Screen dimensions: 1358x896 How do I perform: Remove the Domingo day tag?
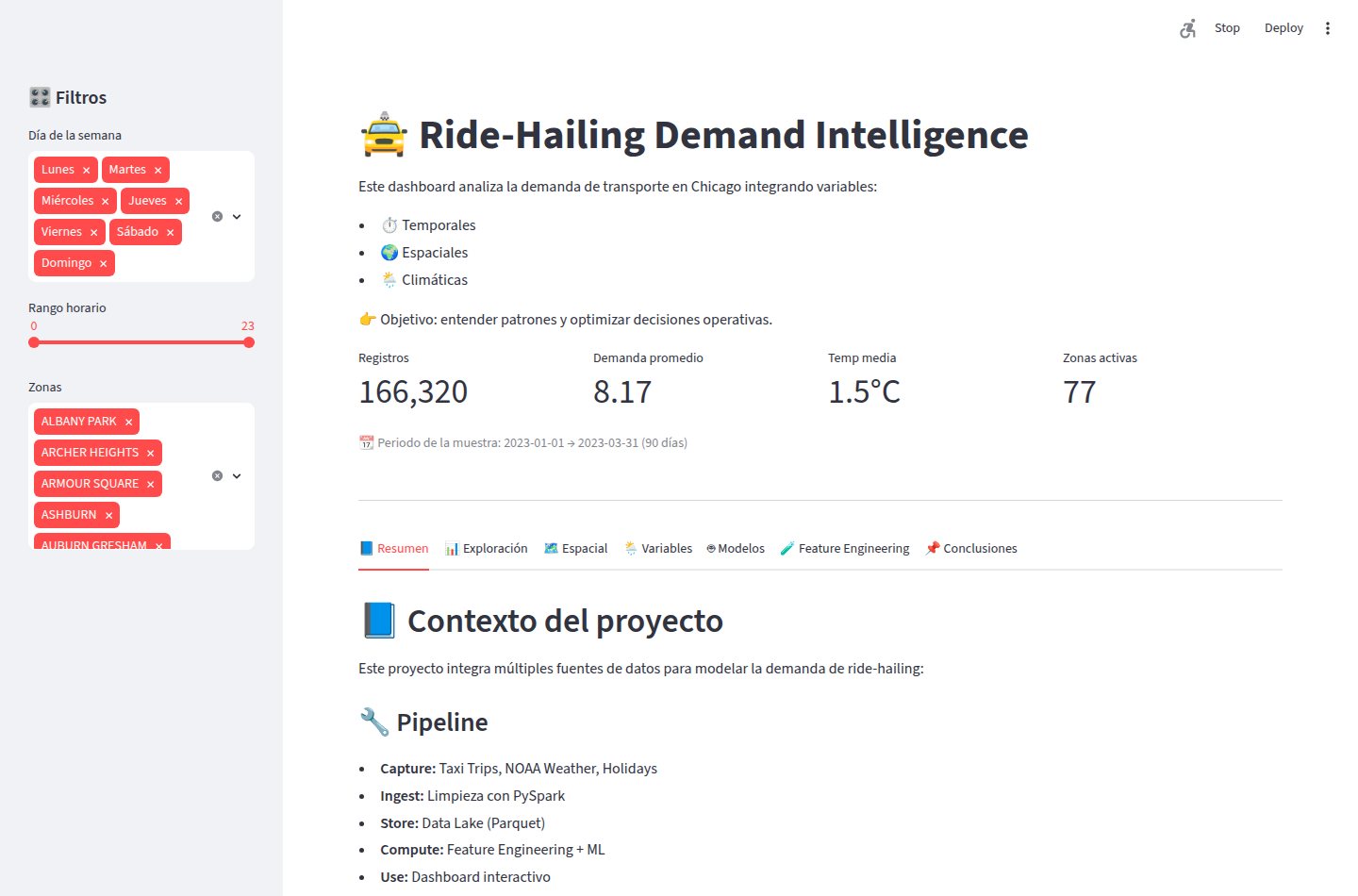103,264
